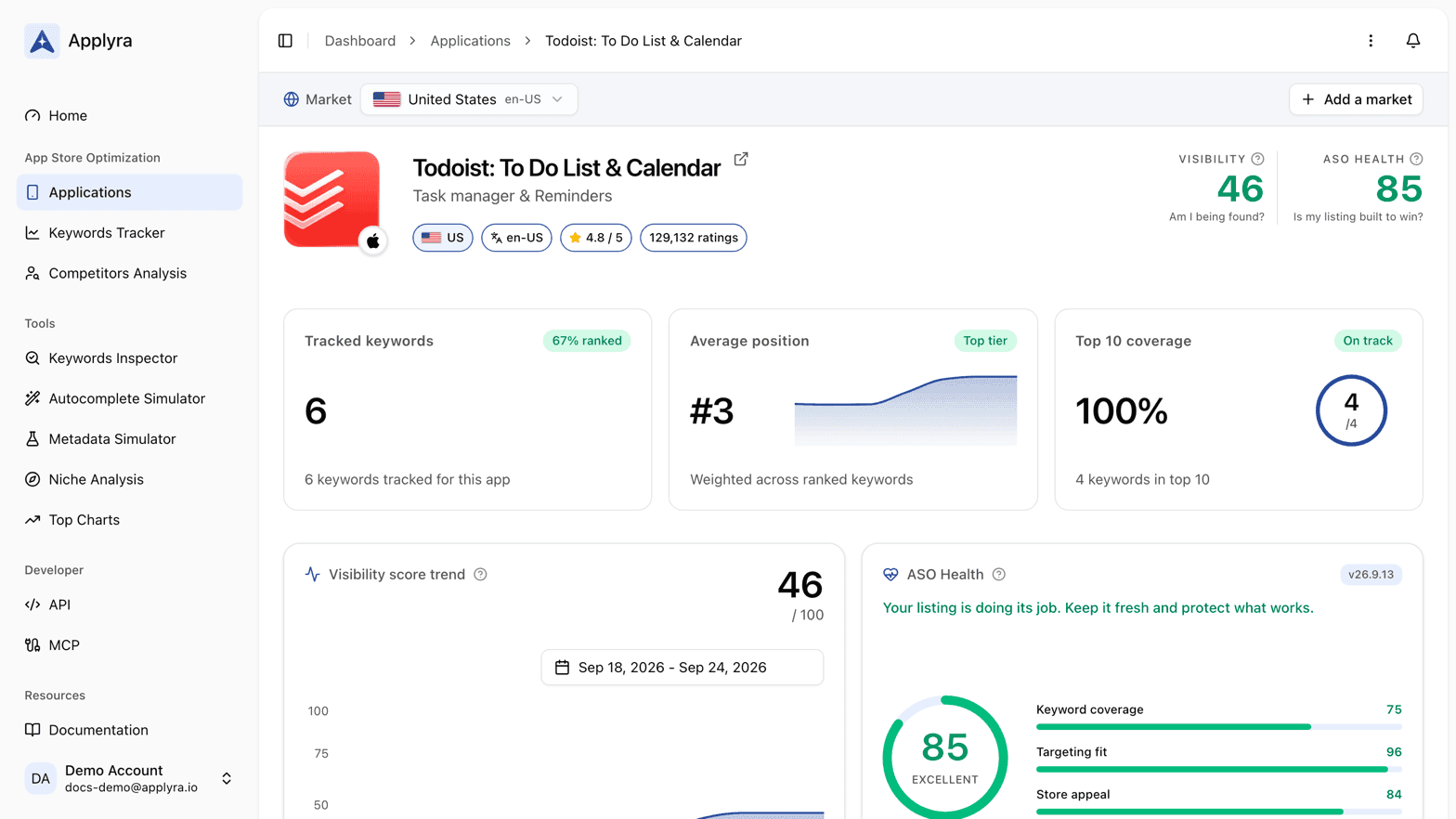This screenshot has width=1456, height=819.
Task: Open Todoist external store link icon
Action: [x=741, y=160]
